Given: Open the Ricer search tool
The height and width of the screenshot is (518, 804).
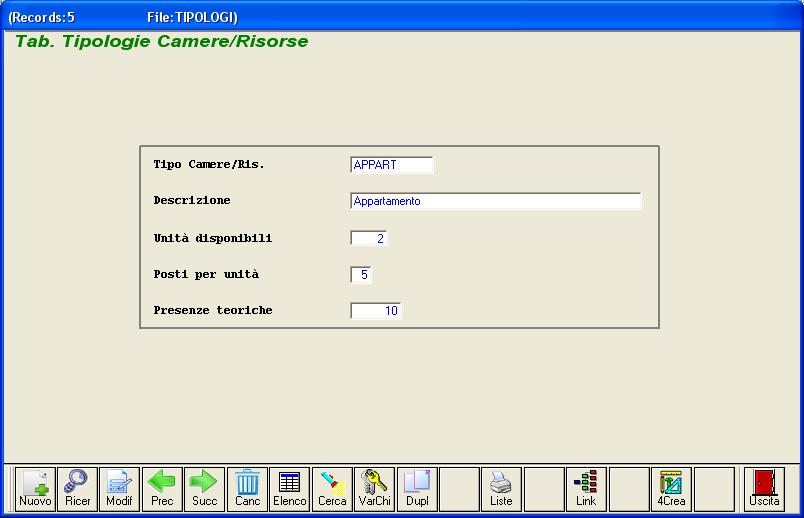Looking at the screenshot, I should [x=77, y=488].
